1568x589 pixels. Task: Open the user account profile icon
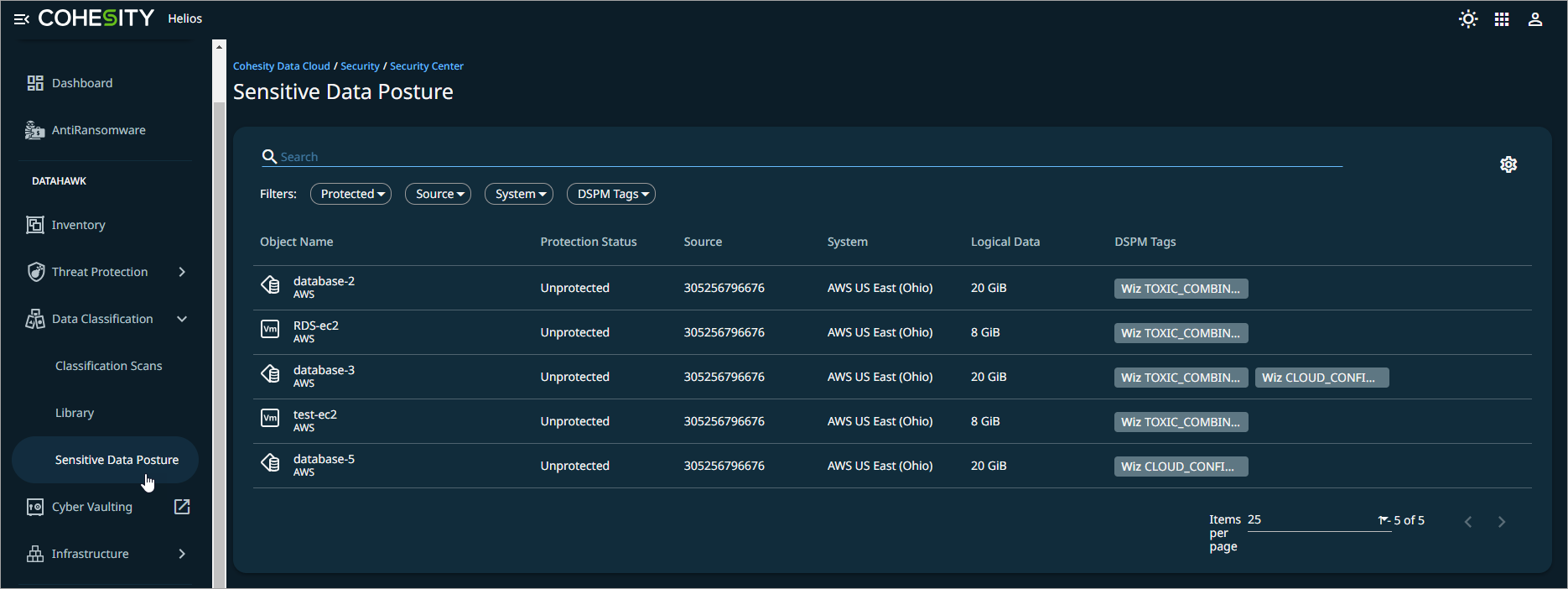pyautogui.click(x=1534, y=19)
